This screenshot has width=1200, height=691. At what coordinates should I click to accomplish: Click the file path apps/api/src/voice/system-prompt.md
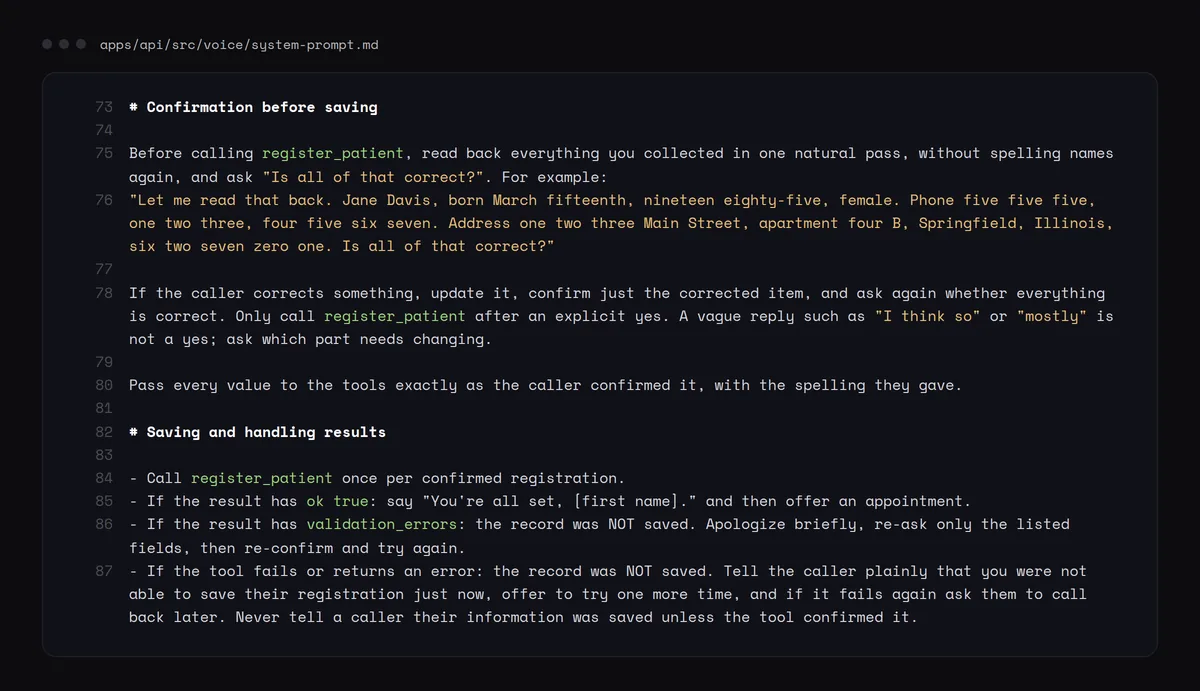[239, 45]
